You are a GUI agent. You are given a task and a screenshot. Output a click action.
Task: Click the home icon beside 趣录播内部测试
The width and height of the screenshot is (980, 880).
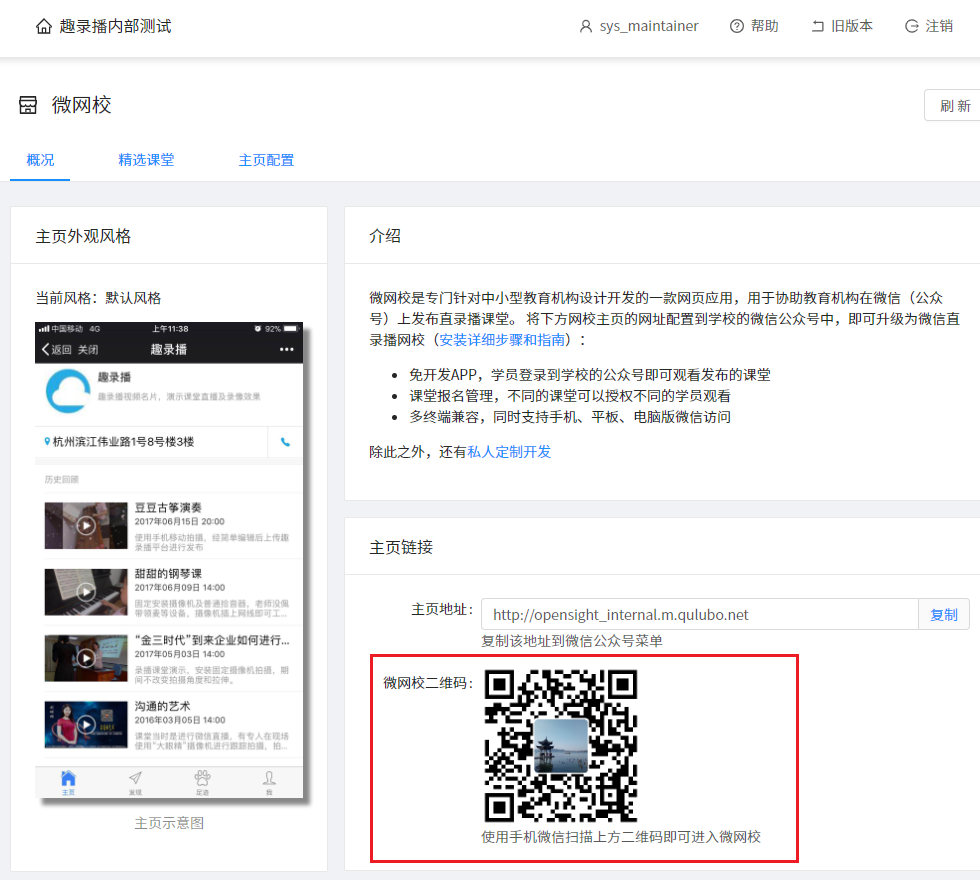coord(44,26)
